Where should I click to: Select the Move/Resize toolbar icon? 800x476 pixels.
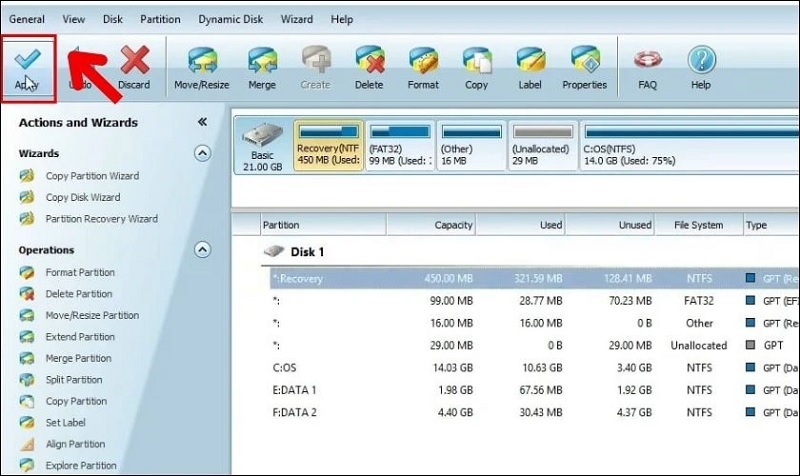pos(200,62)
